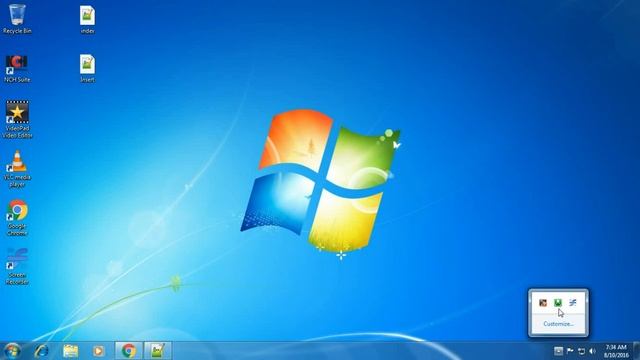Select the Insert file on desktop
640x360 pixels.
pos(87,69)
